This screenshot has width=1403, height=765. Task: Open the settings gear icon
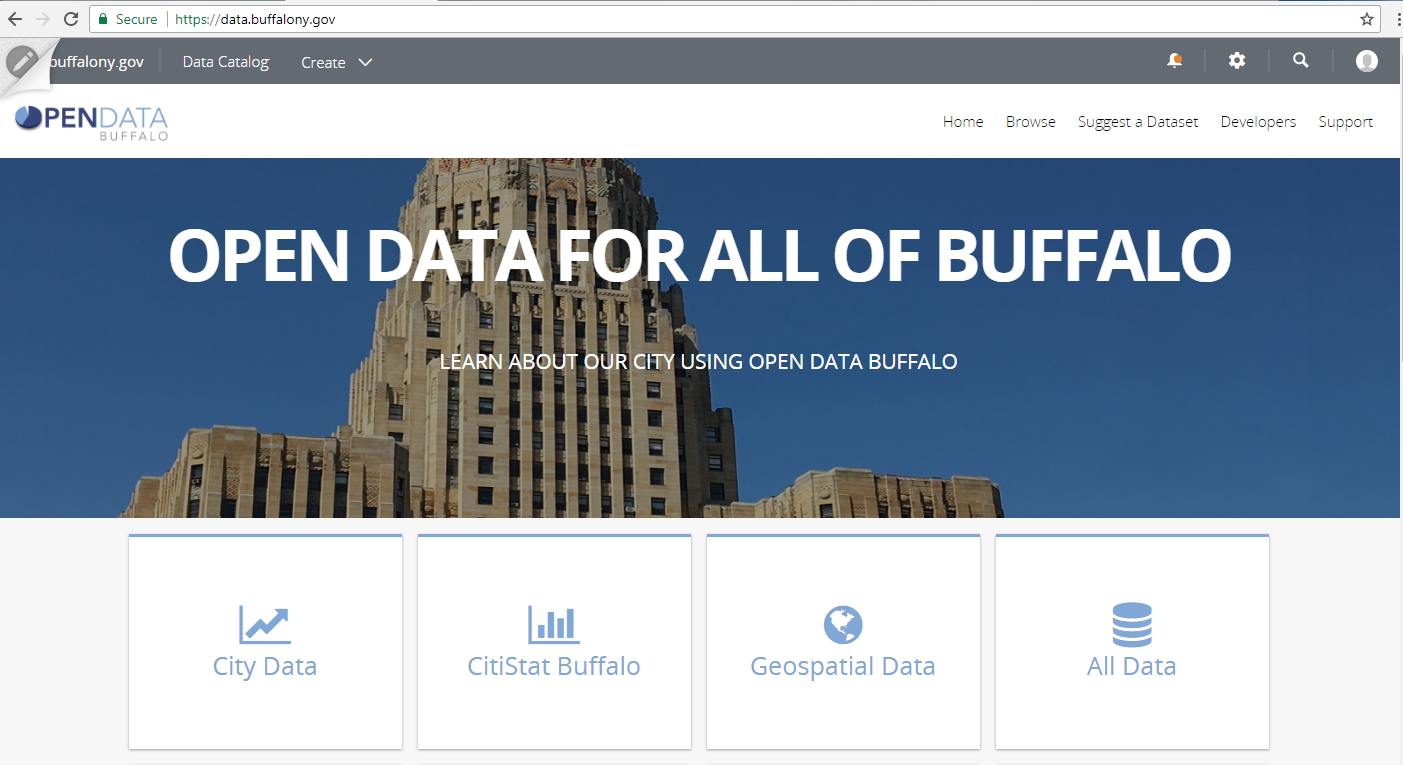[1237, 61]
